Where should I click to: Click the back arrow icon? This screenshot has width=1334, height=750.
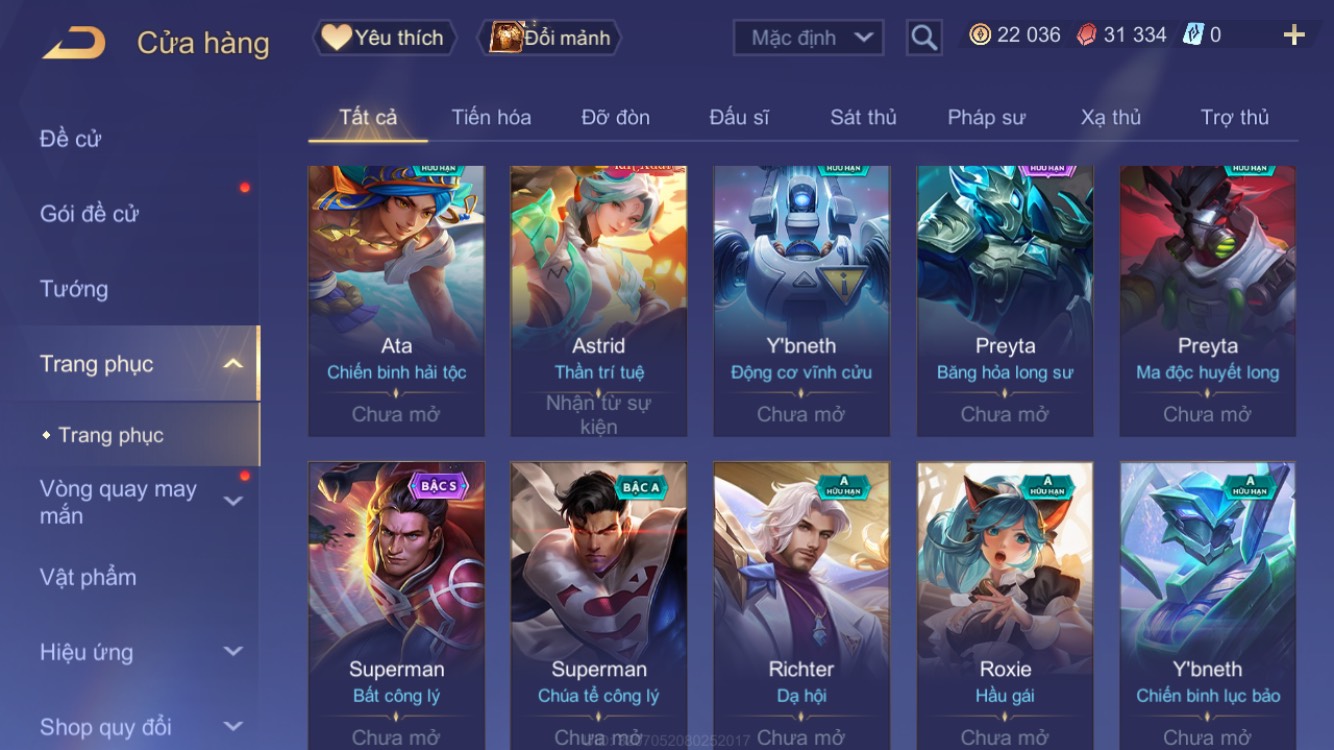pos(73,43)
